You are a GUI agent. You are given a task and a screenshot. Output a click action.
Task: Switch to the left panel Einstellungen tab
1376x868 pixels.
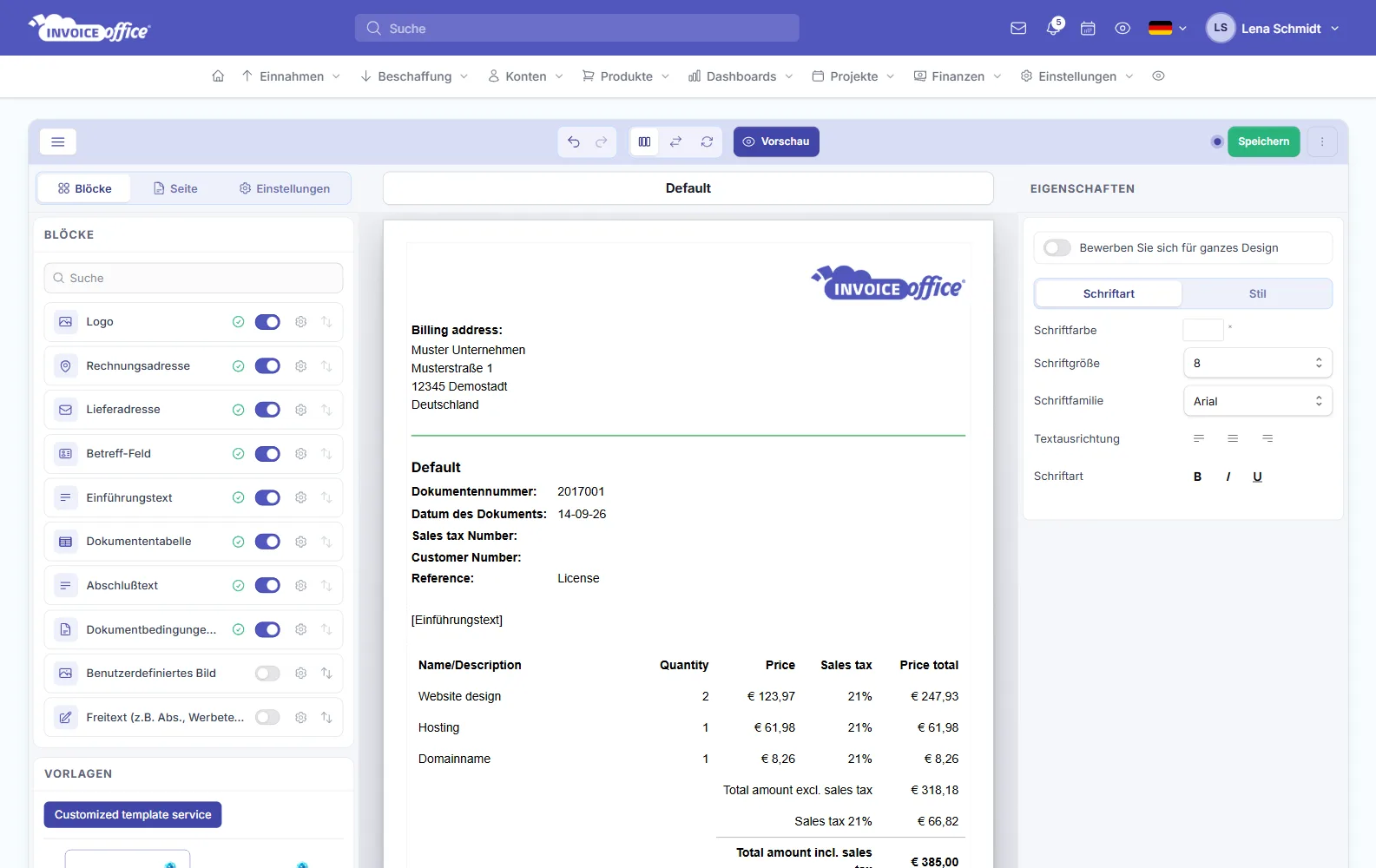click(x=285, y=188)
